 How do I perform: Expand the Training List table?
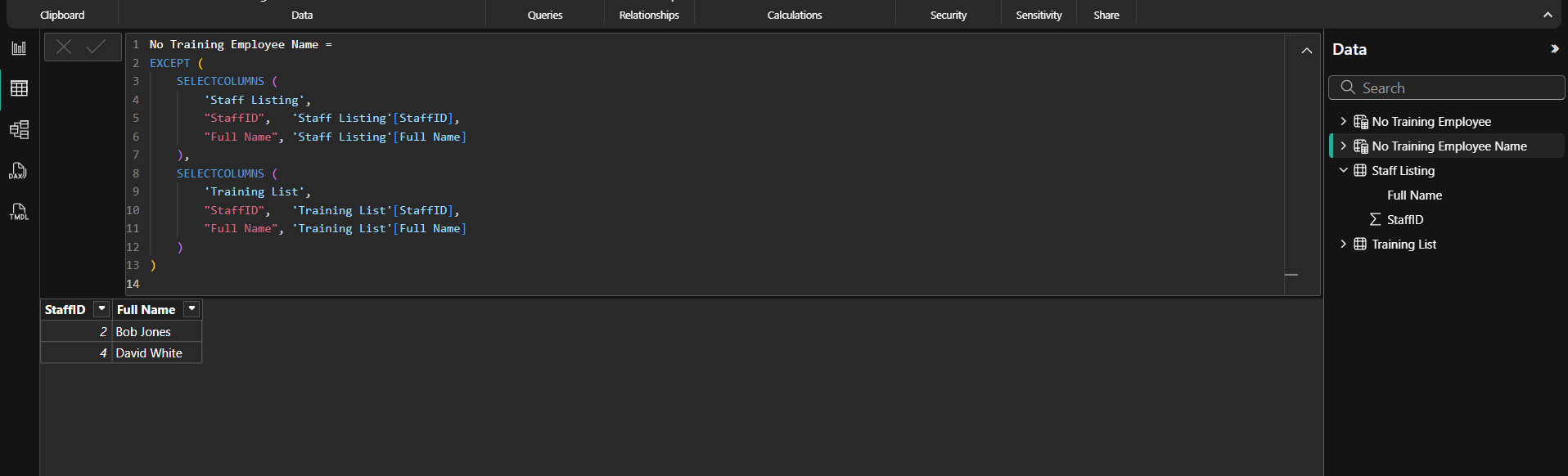(1343, 244)
